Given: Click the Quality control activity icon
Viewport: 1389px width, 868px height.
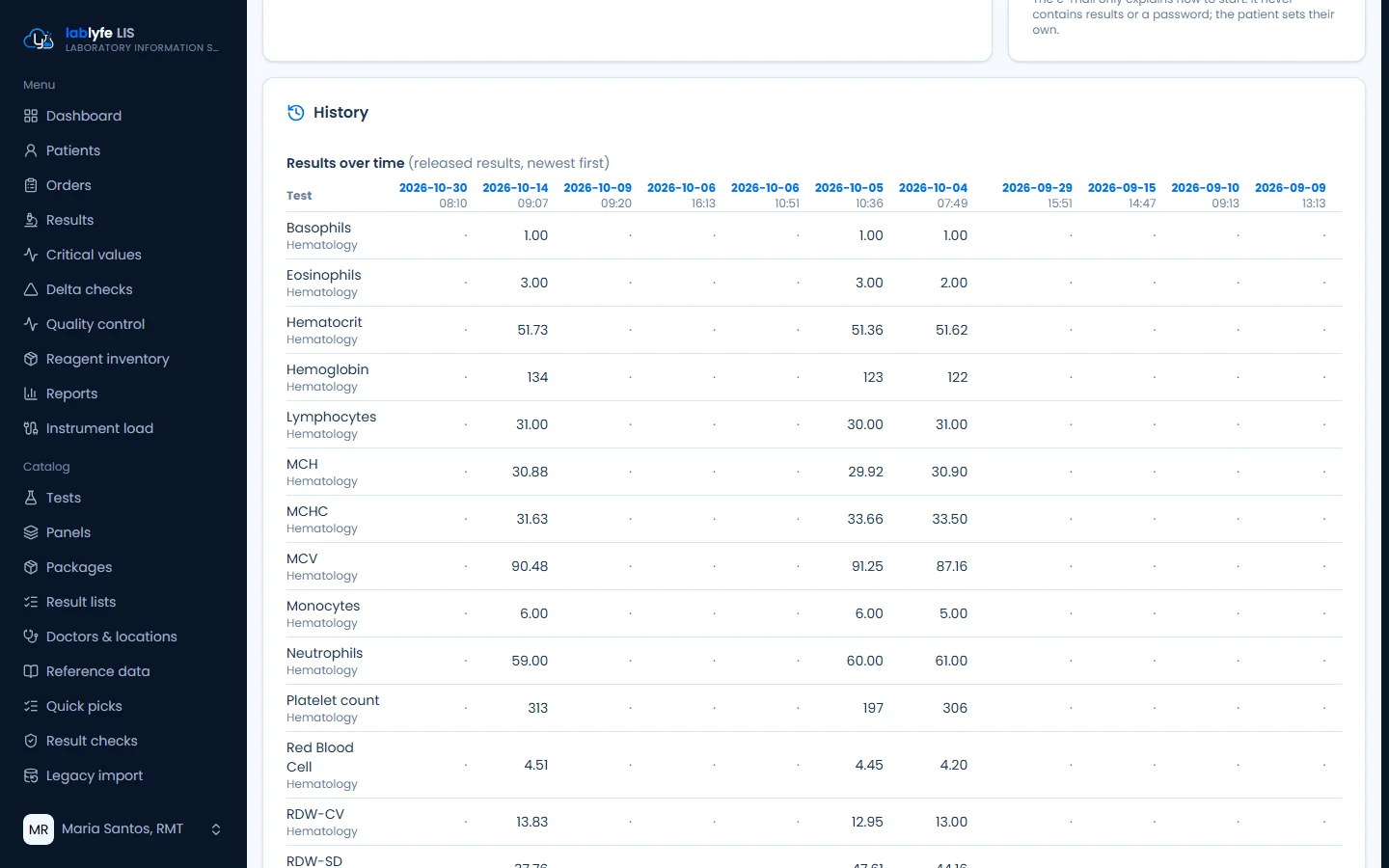Looking at the screenshot, I should [x=31, y=324].
